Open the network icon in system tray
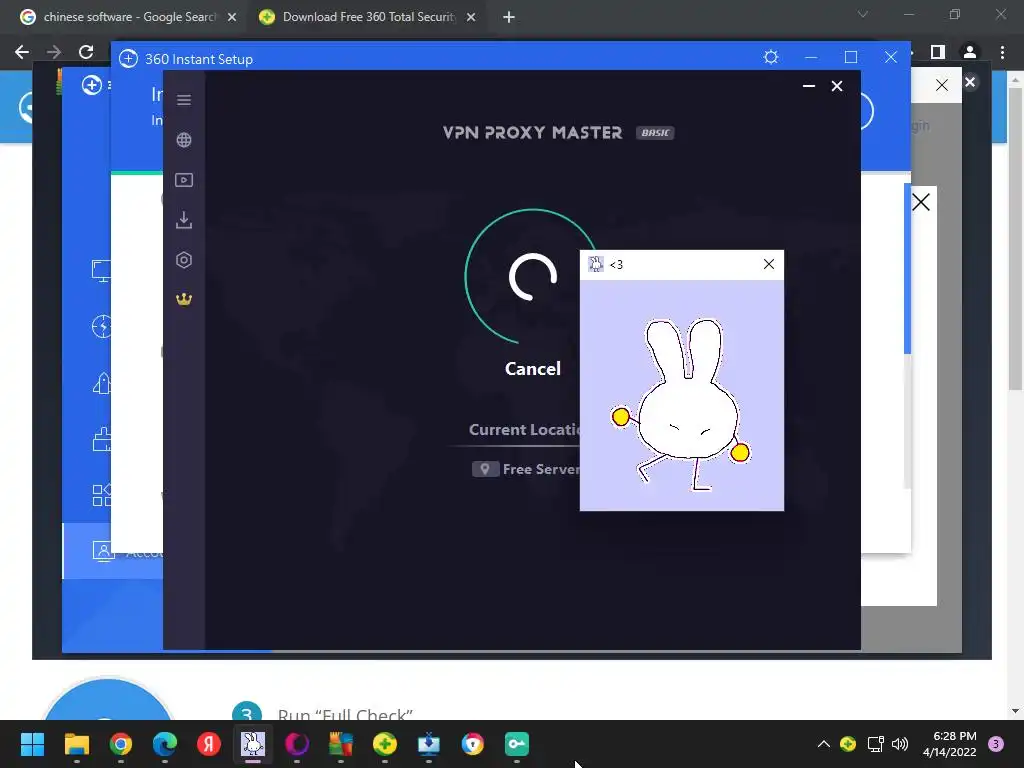This screenshot has height=768, width=1024. pos(875,744)
